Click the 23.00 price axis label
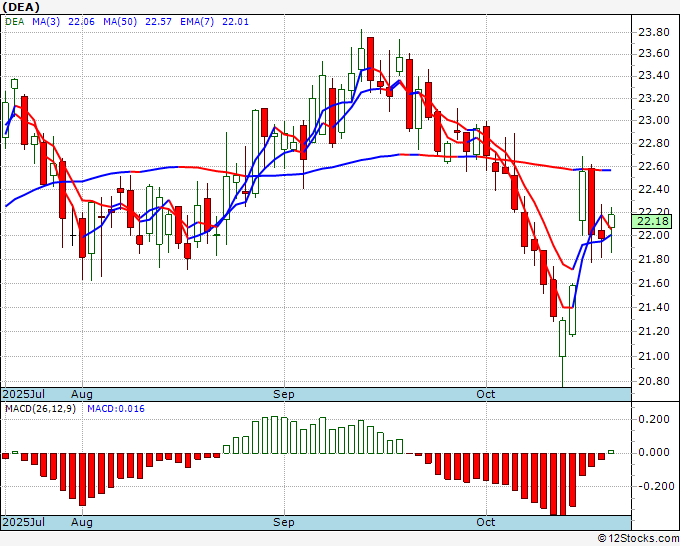 (653, 120)
